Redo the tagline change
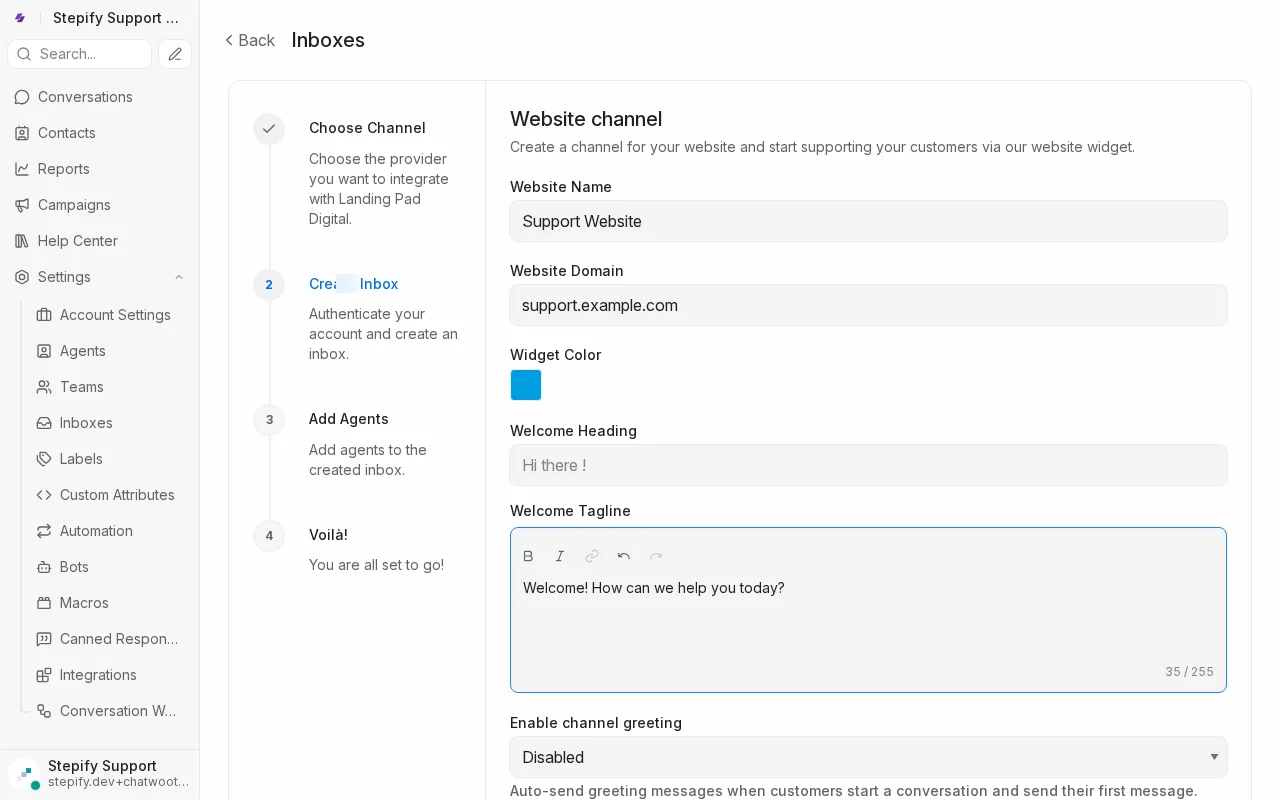The image size is (1280, 800). tap(656, 556)
